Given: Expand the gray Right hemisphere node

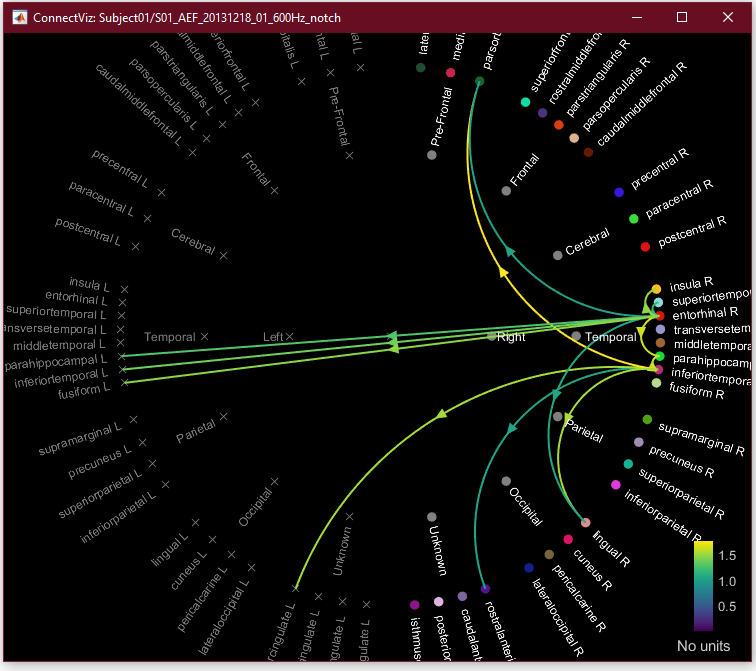Looking at the screenshot, I should [491, 337].
